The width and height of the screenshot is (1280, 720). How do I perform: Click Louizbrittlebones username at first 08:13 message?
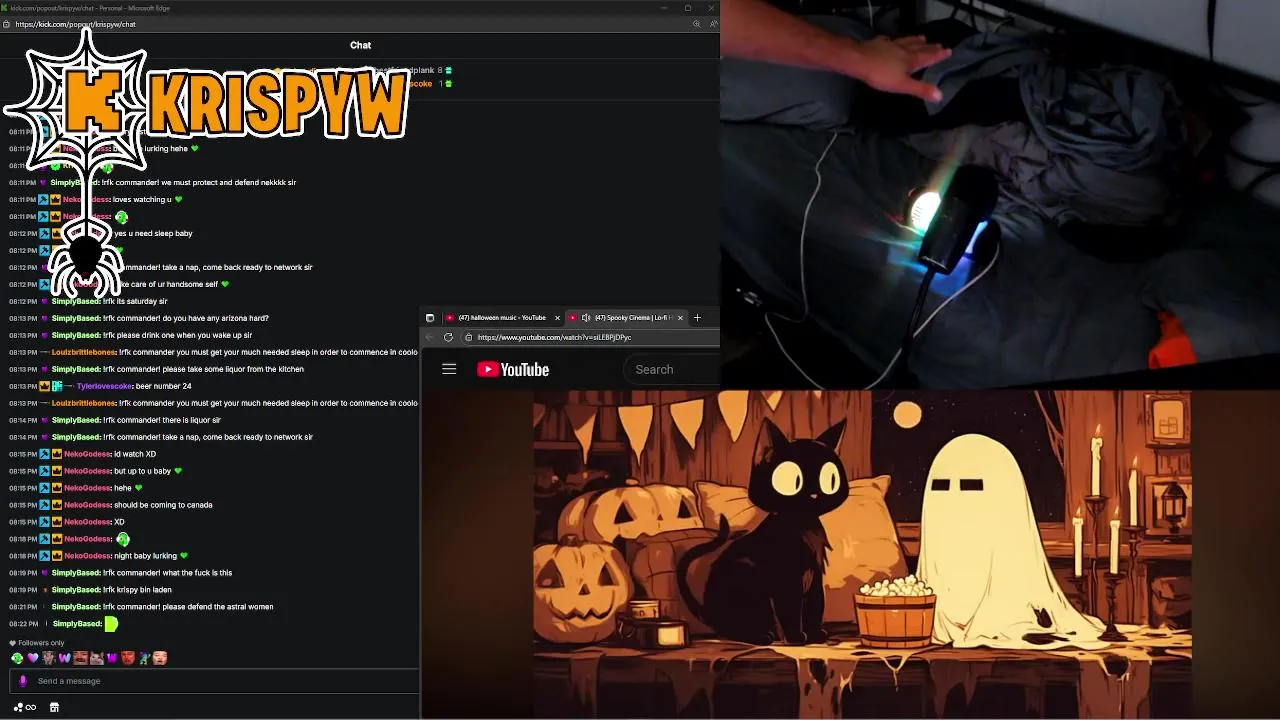(84, 352)
